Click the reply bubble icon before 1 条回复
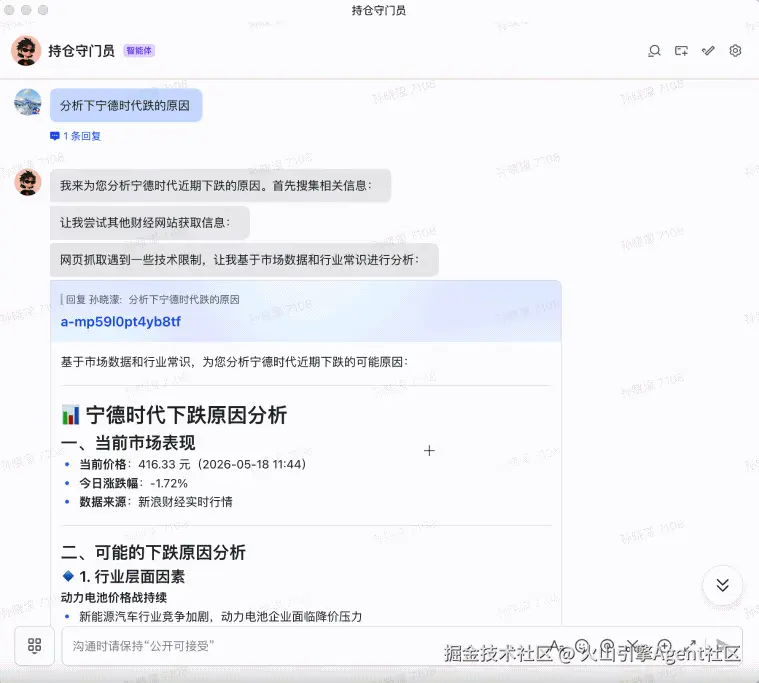 pos(55,136)
